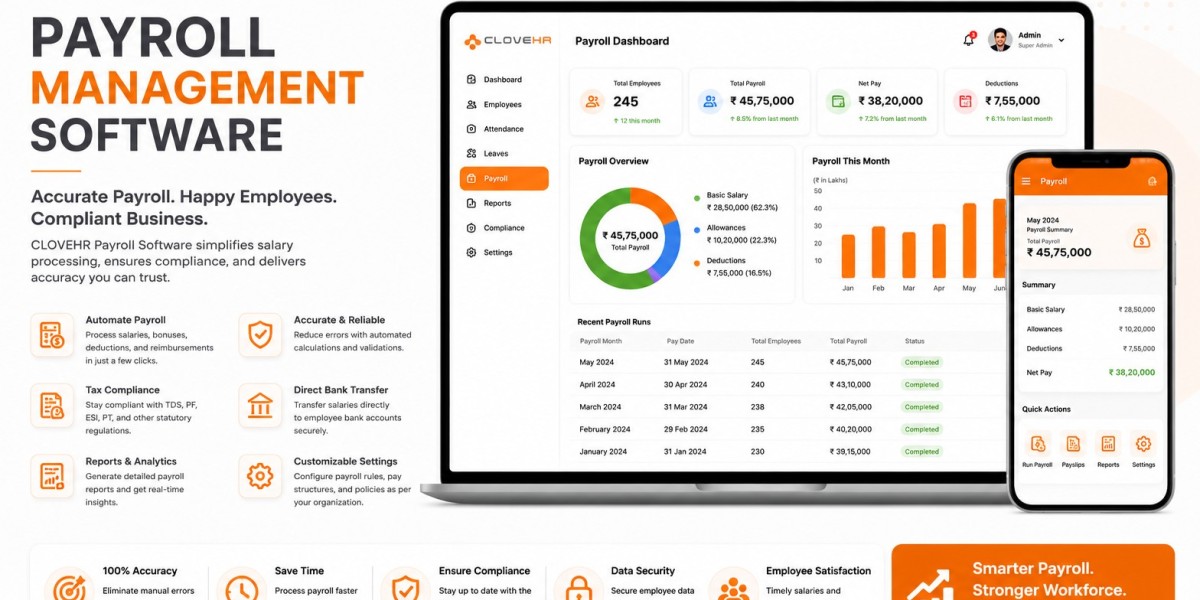Open the hamburger menu on the phone
The width and height of the screenshot is (1200, 600).
[1025, 181]
